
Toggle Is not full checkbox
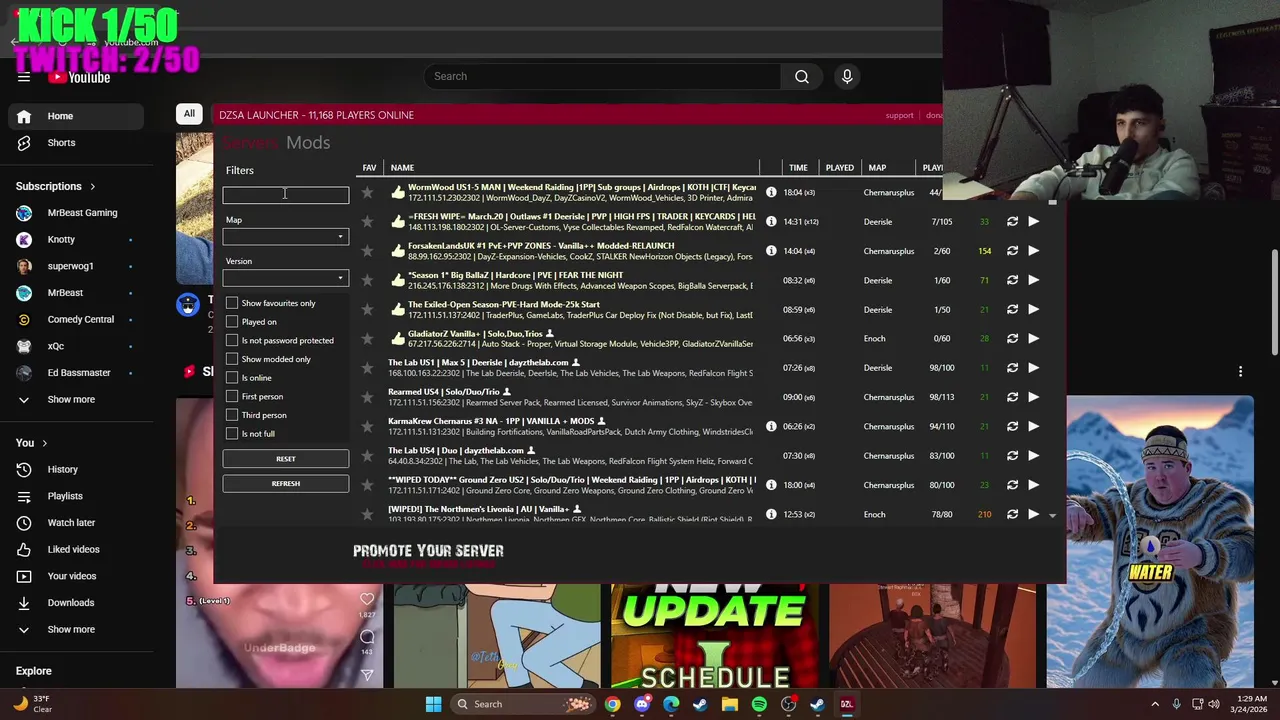click(232, 434)
